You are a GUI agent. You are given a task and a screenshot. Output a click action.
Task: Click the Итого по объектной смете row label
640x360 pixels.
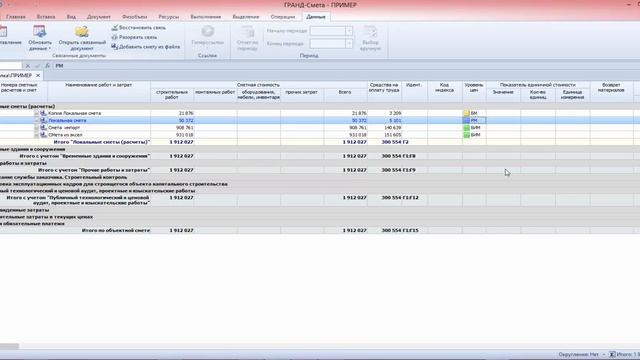click(116, 231)
